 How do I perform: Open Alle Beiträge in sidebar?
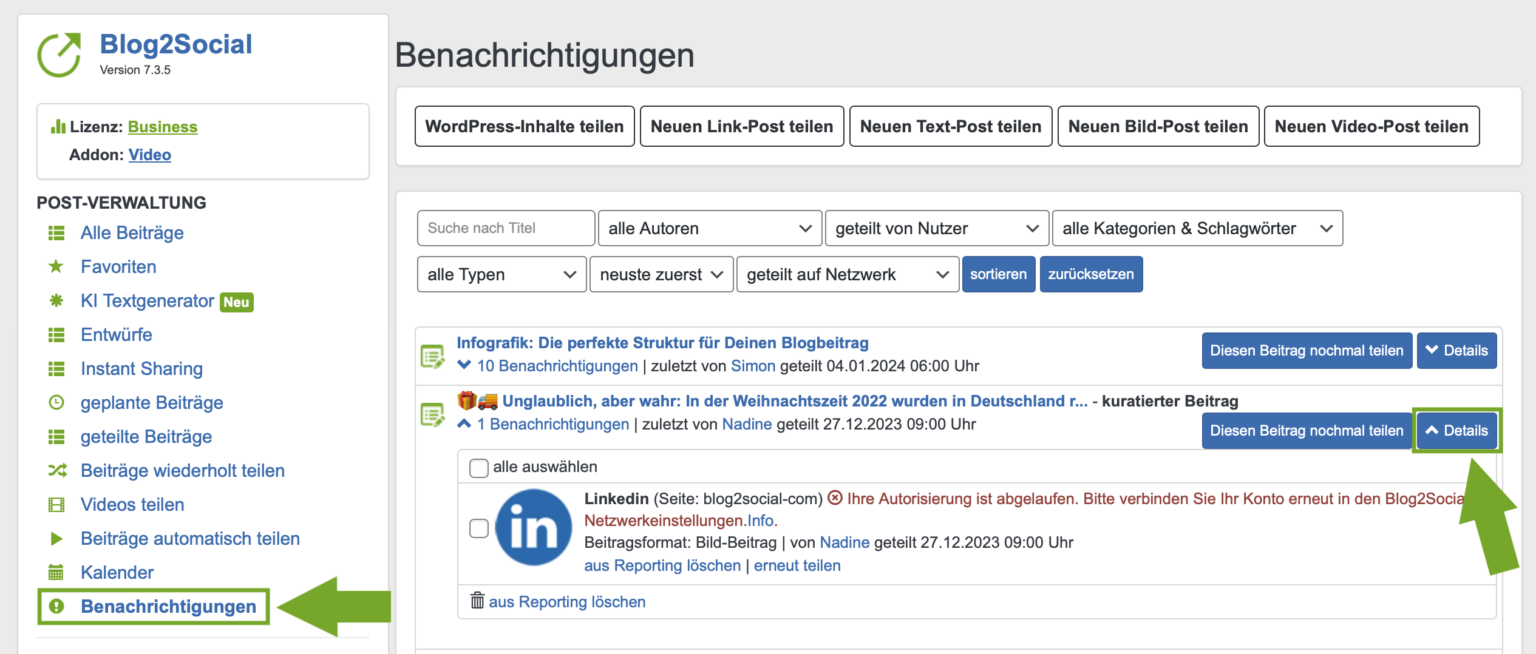coord(132,233)
